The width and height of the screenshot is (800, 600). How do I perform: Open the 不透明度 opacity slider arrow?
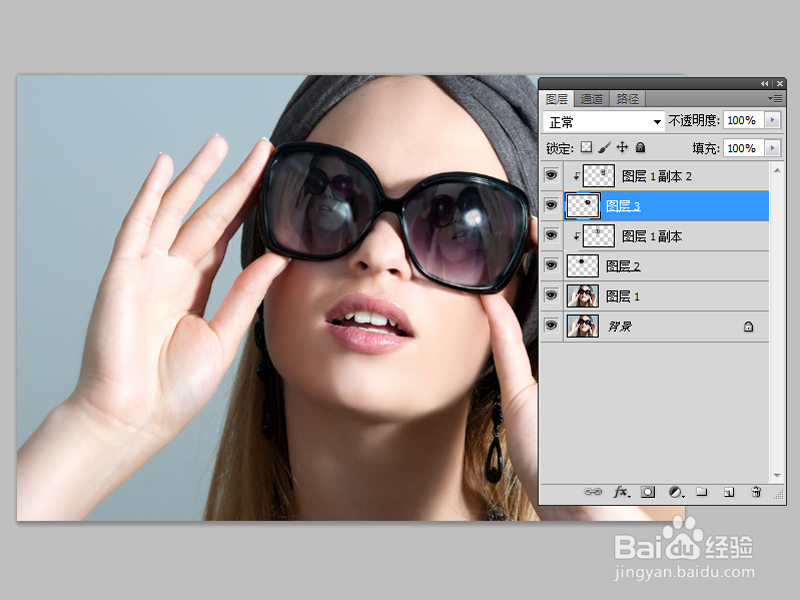772,120
